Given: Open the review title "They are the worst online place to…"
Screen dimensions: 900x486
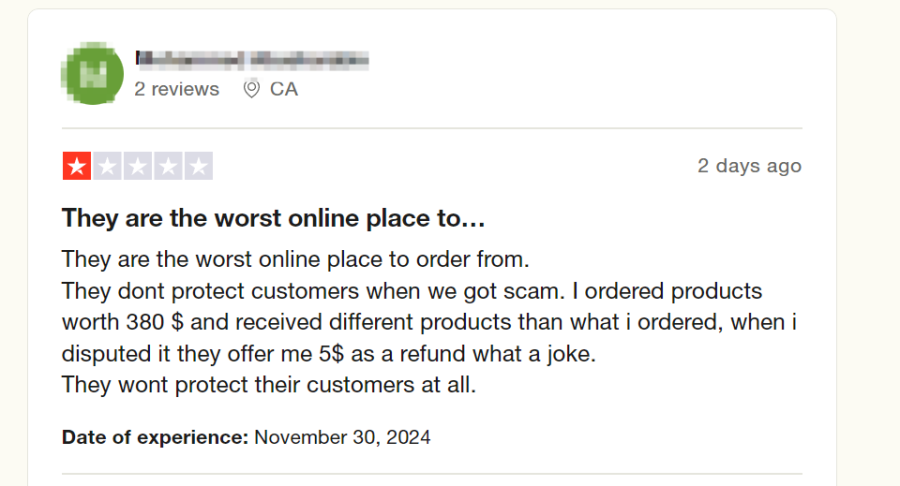Looking at the screenshot, I should [x=273, y=217].
